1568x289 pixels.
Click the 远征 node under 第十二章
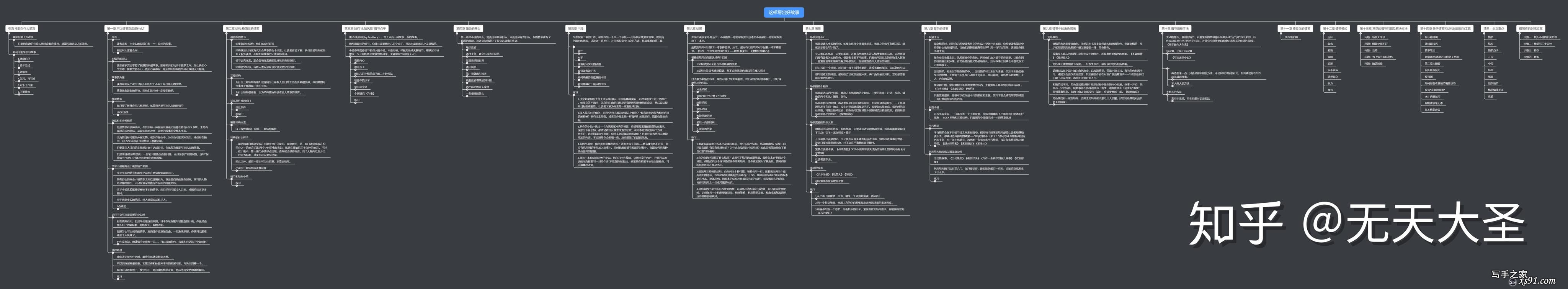pyautogui.click(x=1331, y=38)
